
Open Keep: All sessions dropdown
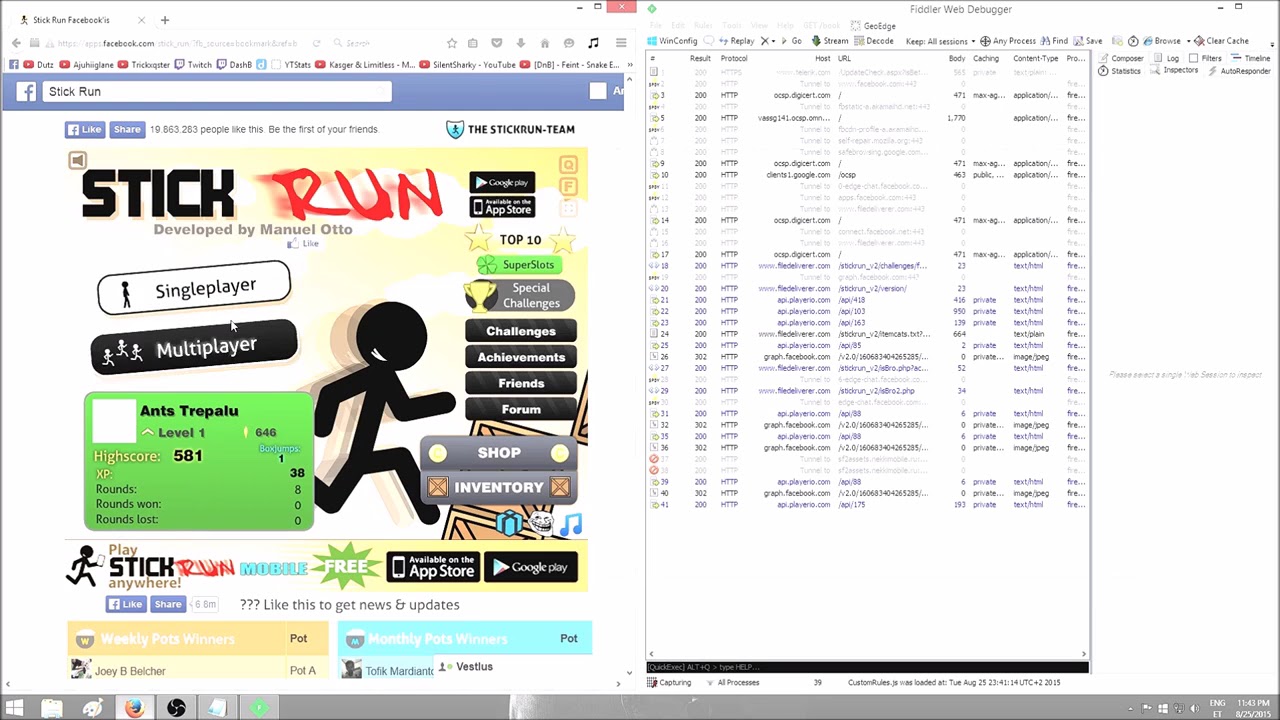click(940, 41)
